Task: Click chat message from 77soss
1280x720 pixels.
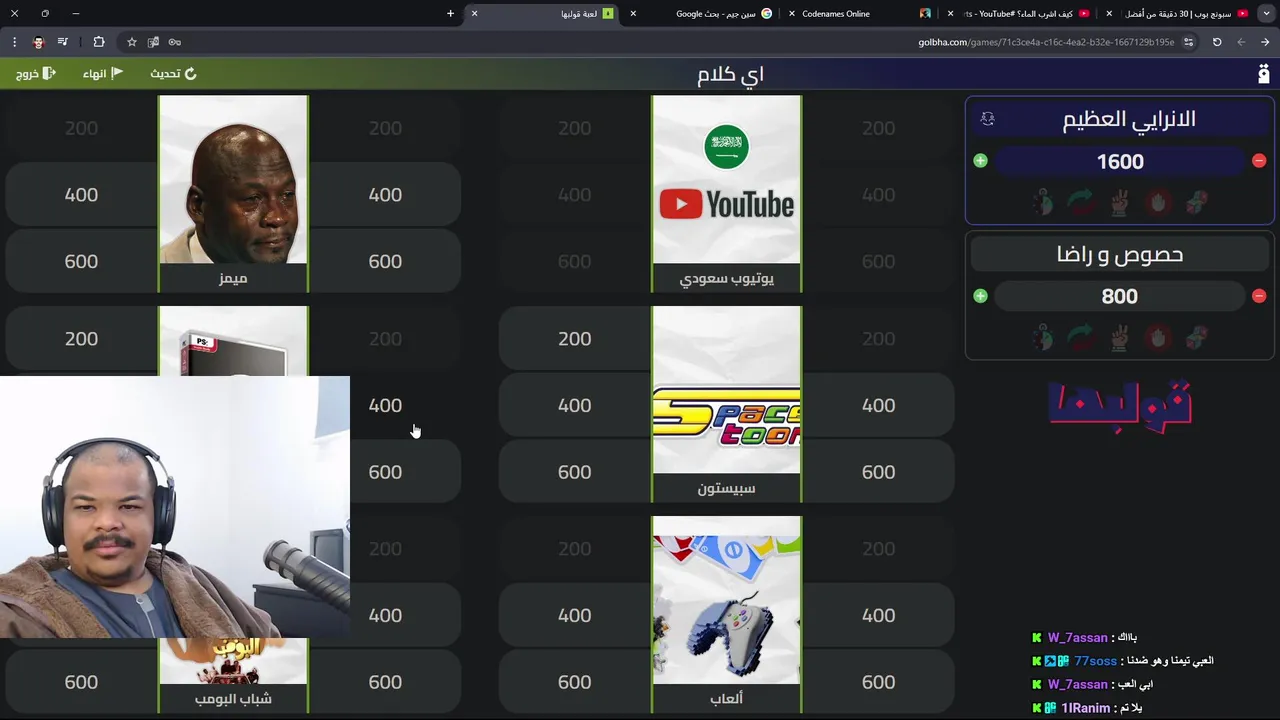Action: click(1124, 661)
